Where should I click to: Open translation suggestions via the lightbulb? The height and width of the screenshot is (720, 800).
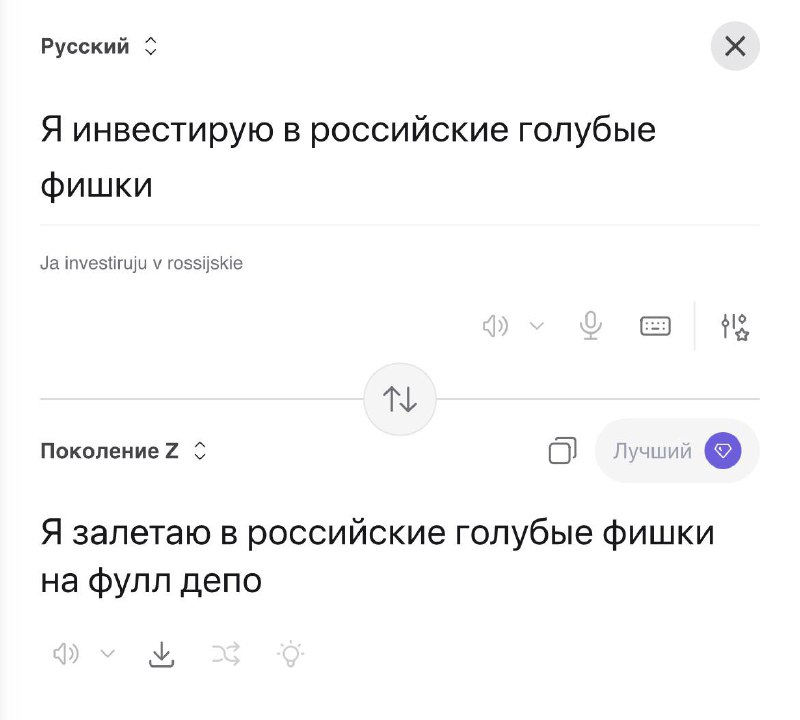290,654
